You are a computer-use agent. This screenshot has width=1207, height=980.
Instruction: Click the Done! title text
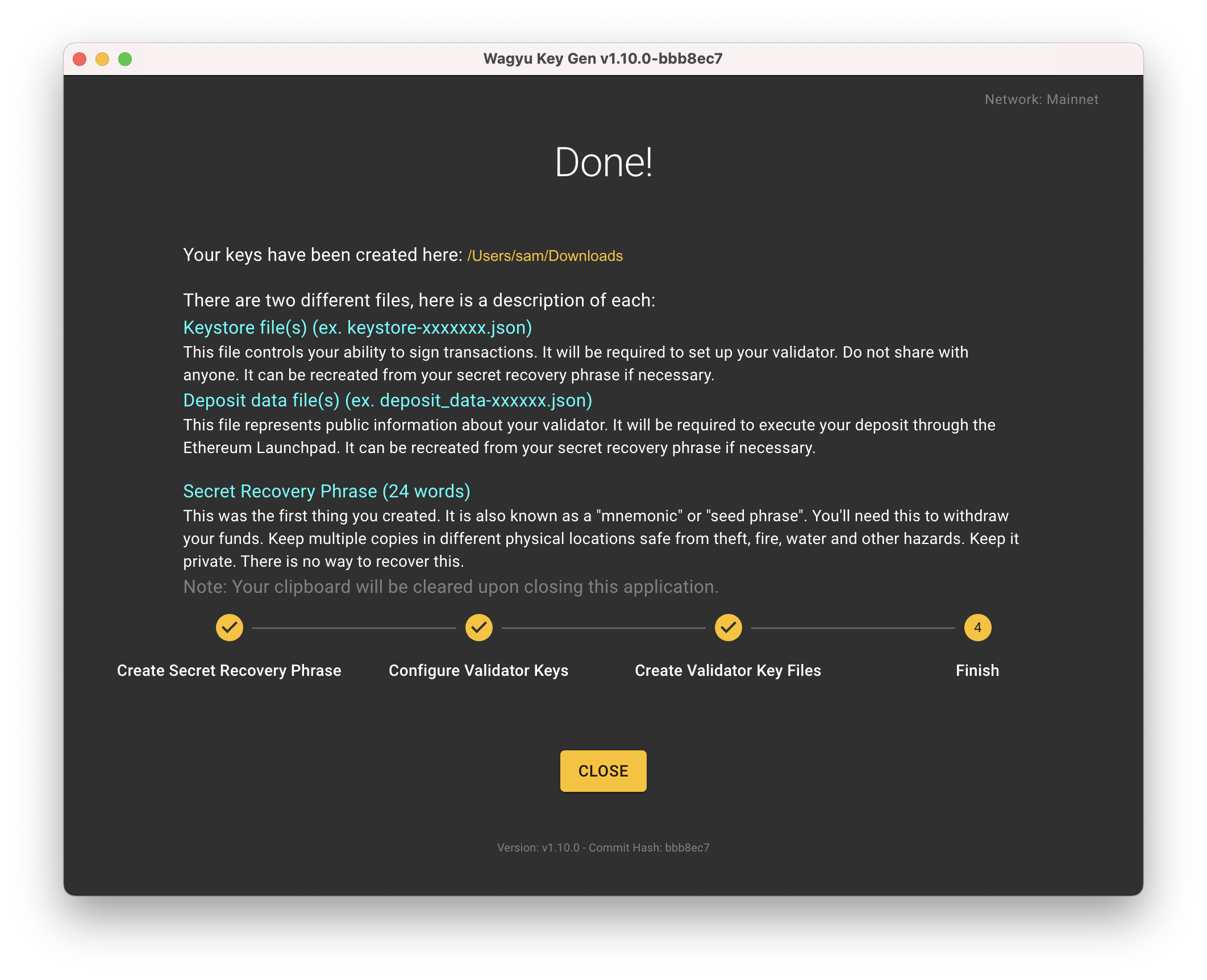point(603,163)
